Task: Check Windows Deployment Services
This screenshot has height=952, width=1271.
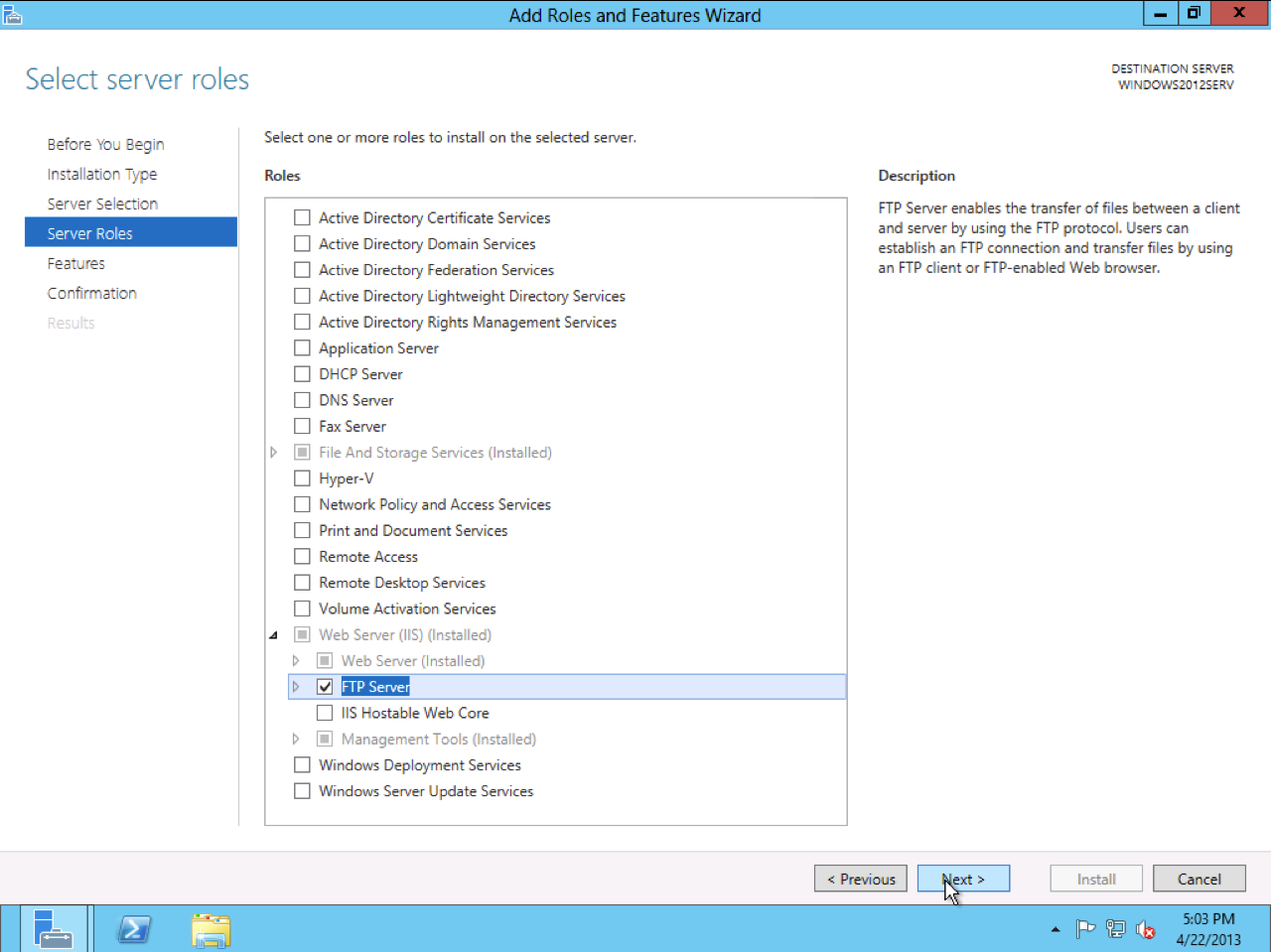Action: tap(303, 765)
